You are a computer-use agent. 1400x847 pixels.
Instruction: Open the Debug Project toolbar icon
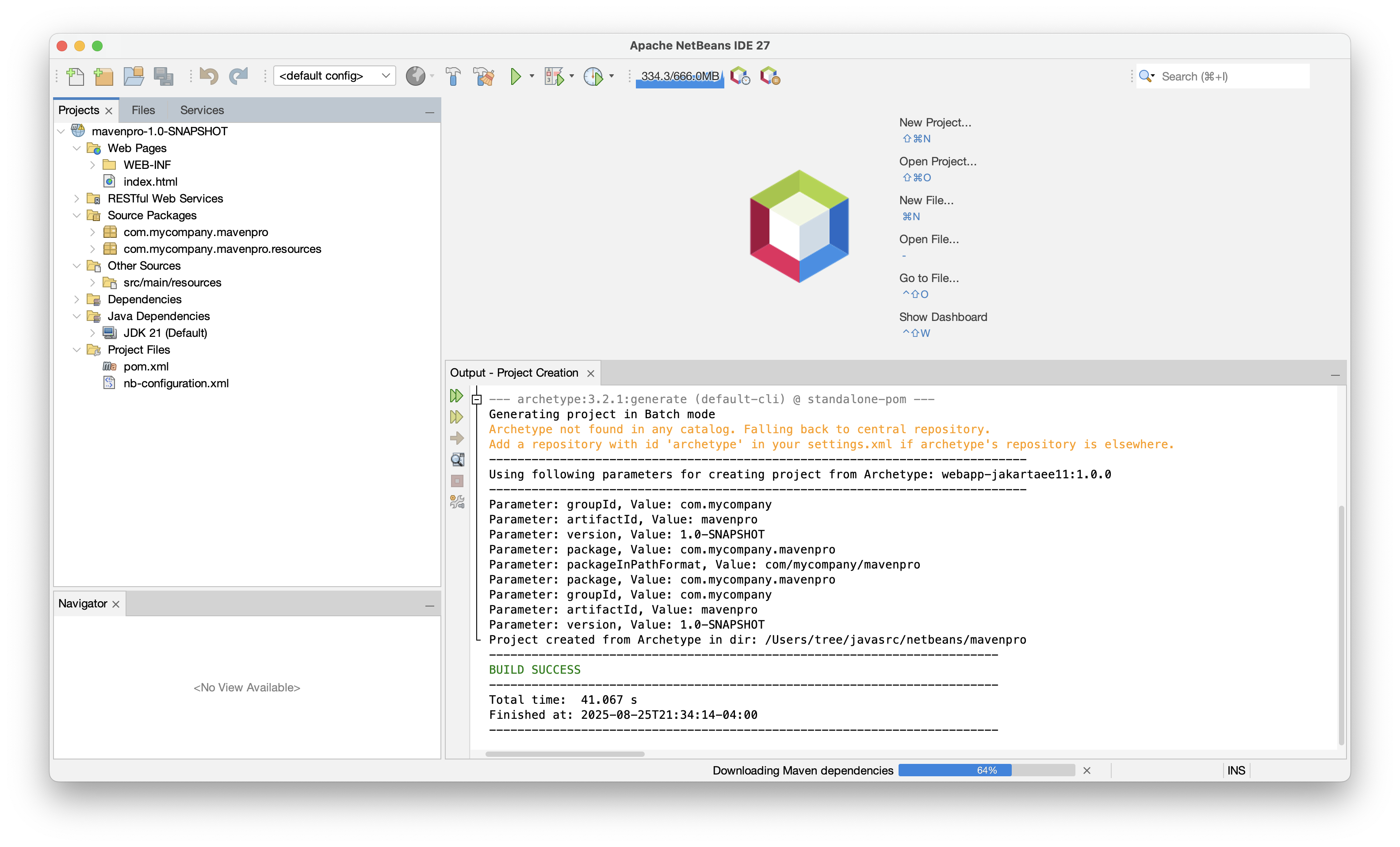click(x=553, y=76)
